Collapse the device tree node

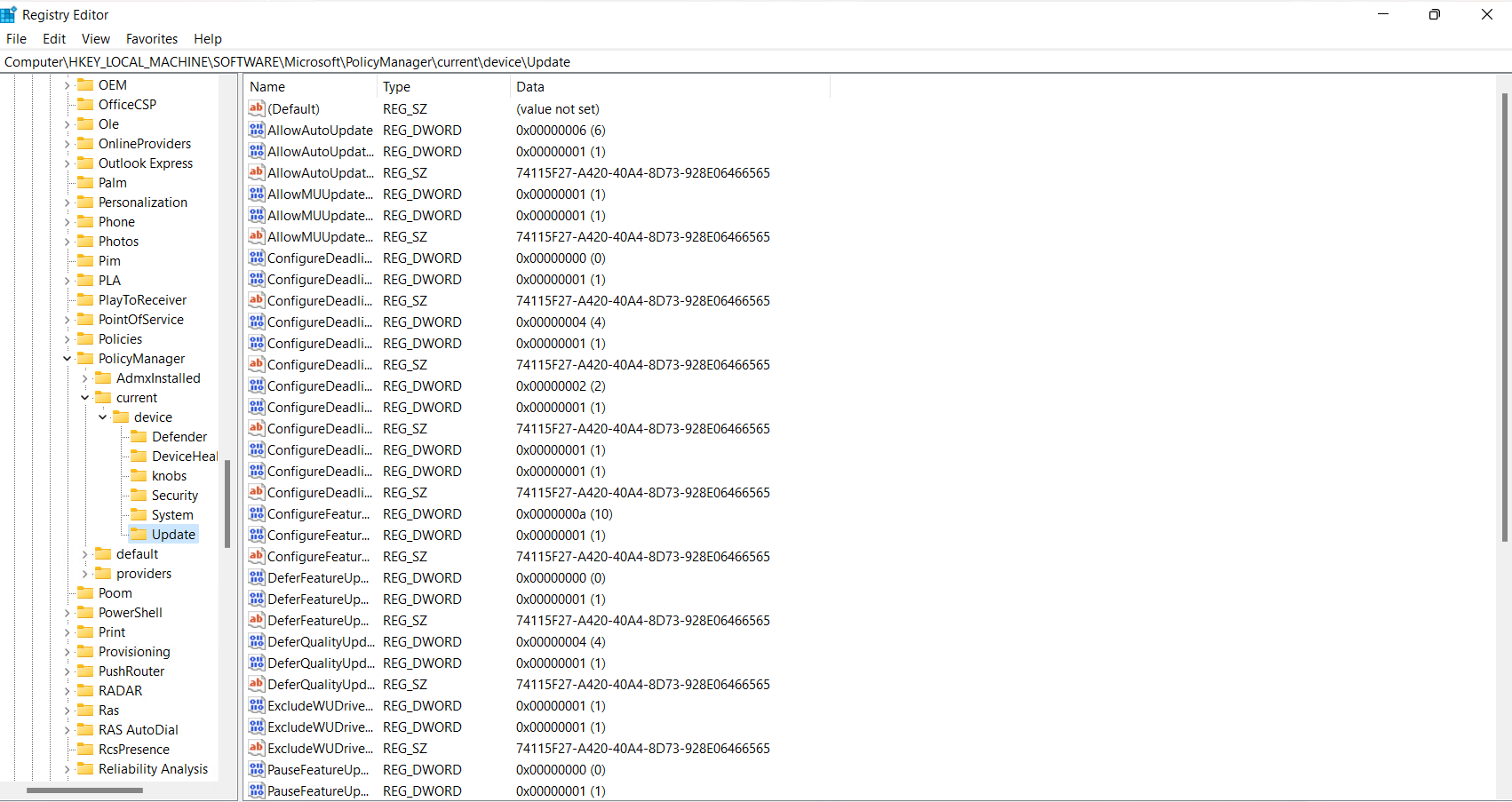pyautogui.click(x=102, y=417)
